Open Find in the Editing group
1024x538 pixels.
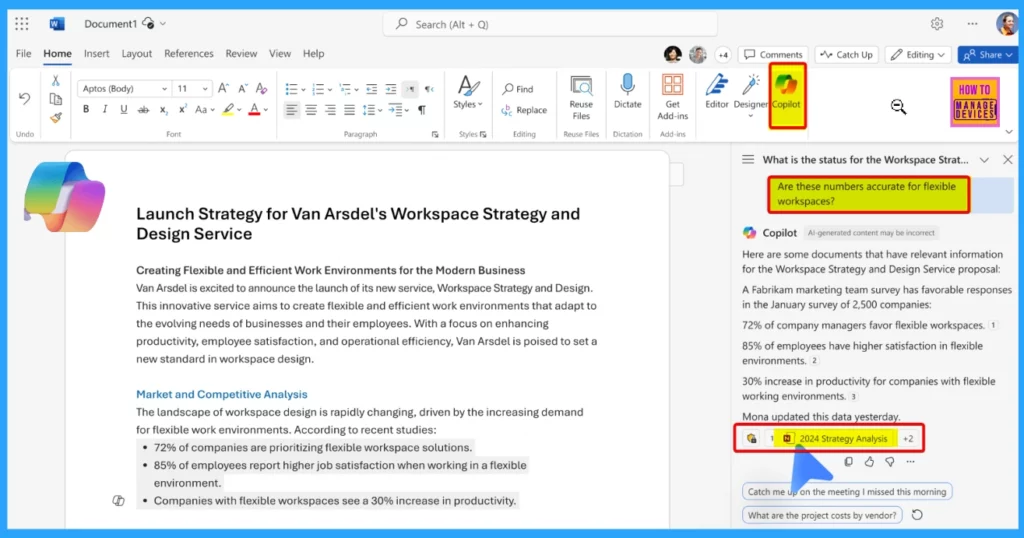click(518, 89)
